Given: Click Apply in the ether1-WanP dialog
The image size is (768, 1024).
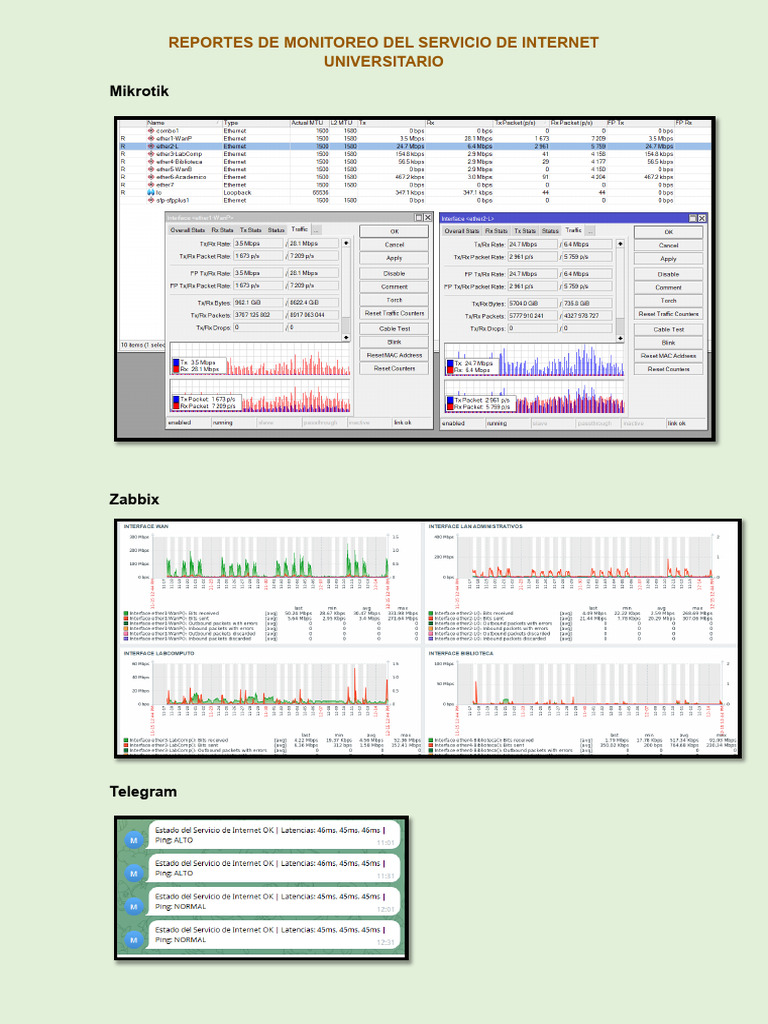Looking at the screenshot, I should tap(394, 258).
